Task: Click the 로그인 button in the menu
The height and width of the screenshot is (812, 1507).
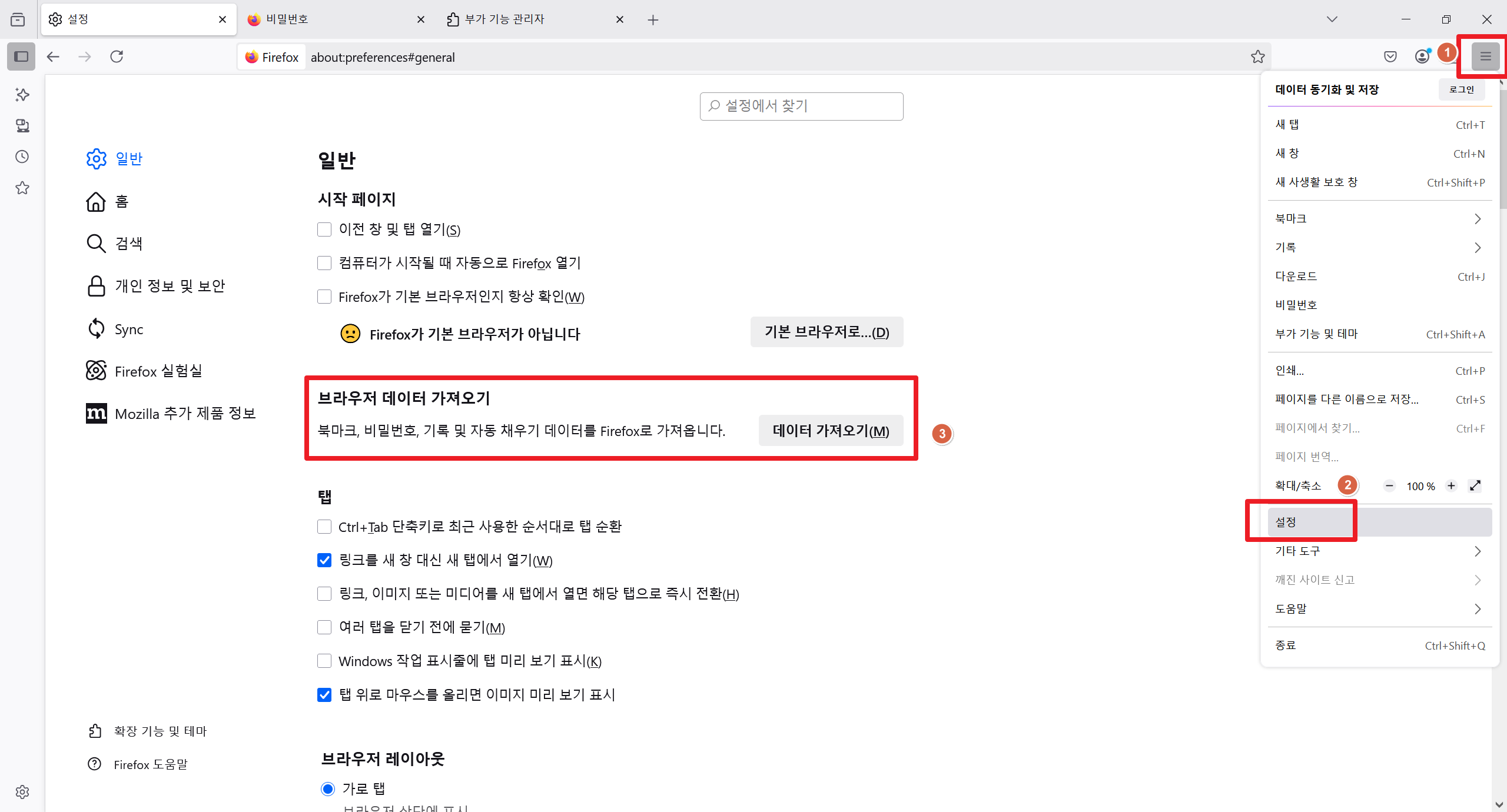Action: pos(1462,89)
